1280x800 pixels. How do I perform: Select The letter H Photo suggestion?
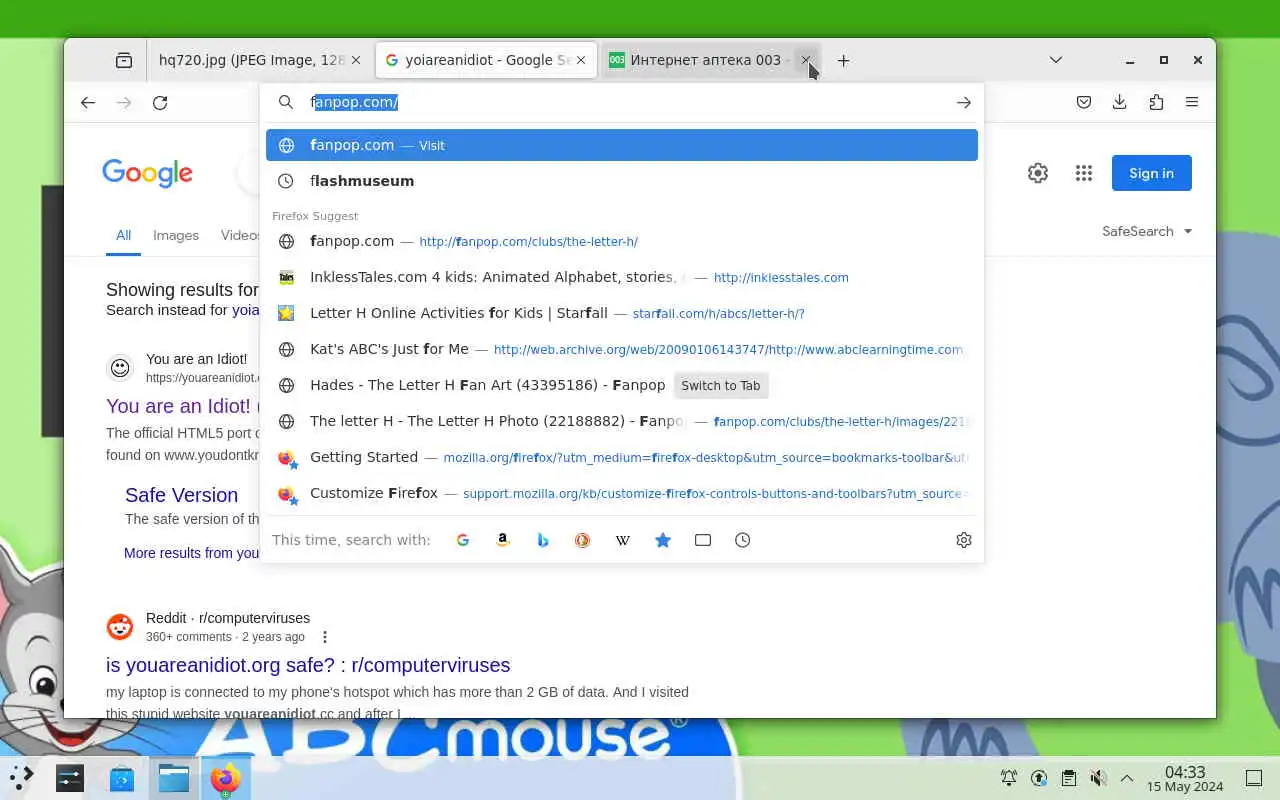(x=622, y=421)
